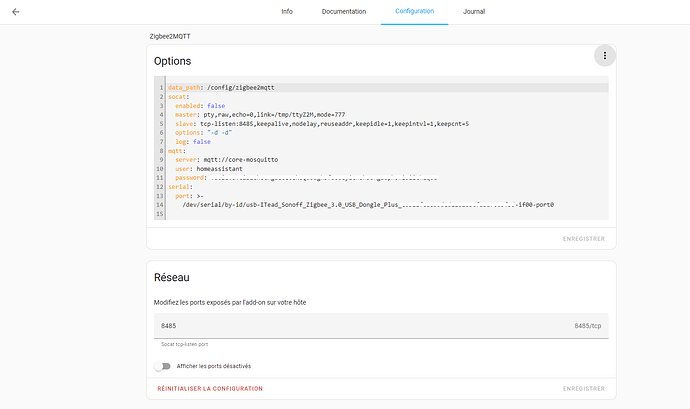Viewport: 690px width, 409px height.
Task: Click the 'mqtt:' line in editor
Action: (x=176, y=151)
